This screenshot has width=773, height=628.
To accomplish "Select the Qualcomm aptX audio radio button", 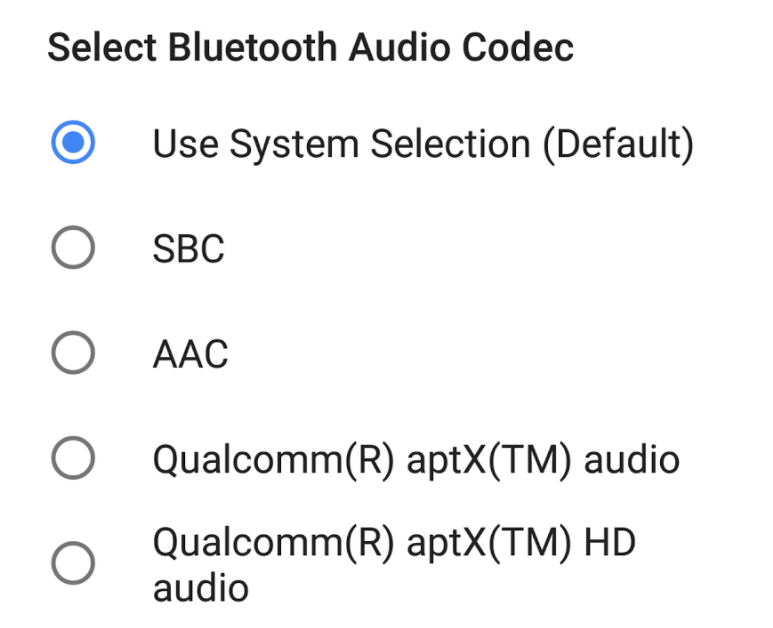I will pyautogui.click(x=73, y=459).
